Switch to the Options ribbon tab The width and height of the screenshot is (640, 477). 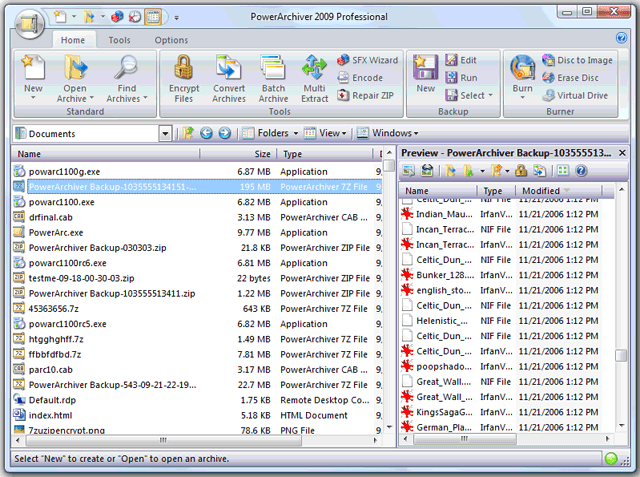pos(171,40)
